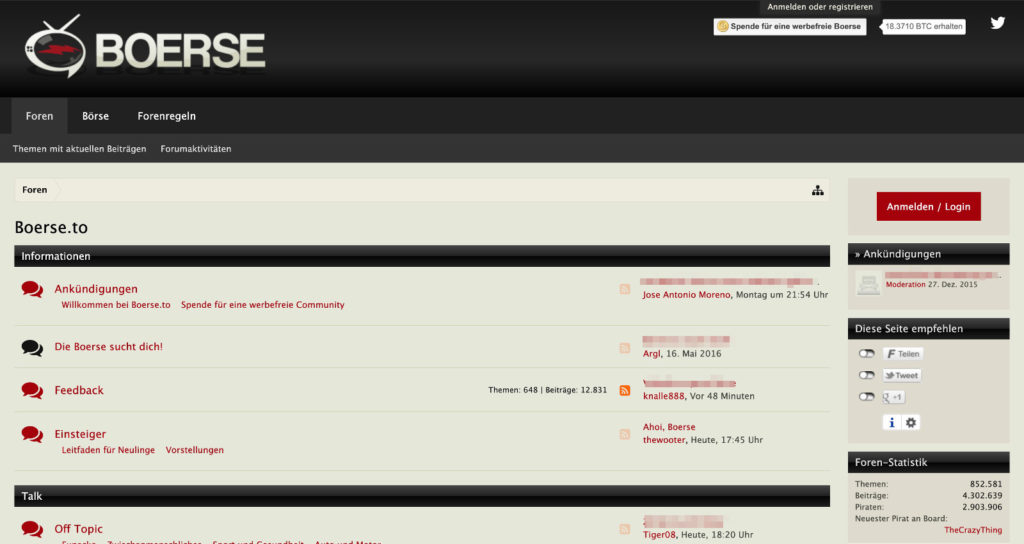Screen dimensions: 1024x544
Task: Click the Die Boerse sucht dich bubble icon
Action: tap(32, 347)
